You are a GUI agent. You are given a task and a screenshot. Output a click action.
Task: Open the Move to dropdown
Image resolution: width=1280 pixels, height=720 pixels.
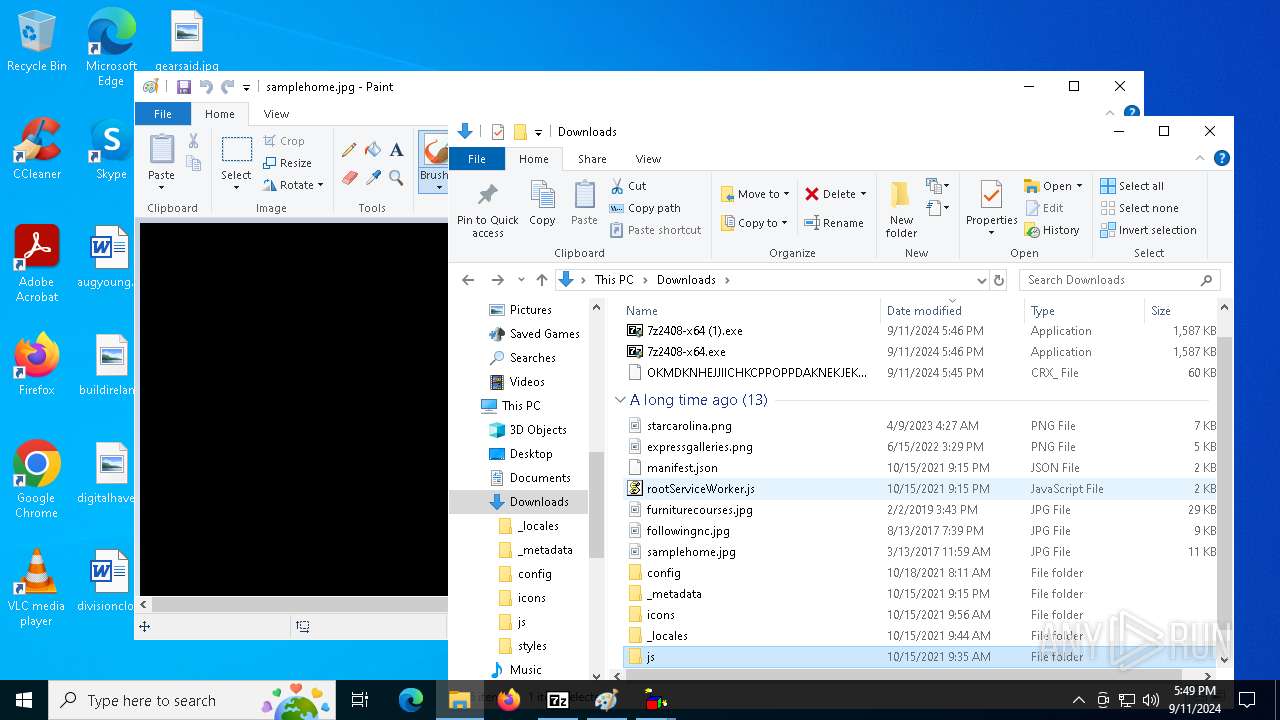[x=755, y=194]
